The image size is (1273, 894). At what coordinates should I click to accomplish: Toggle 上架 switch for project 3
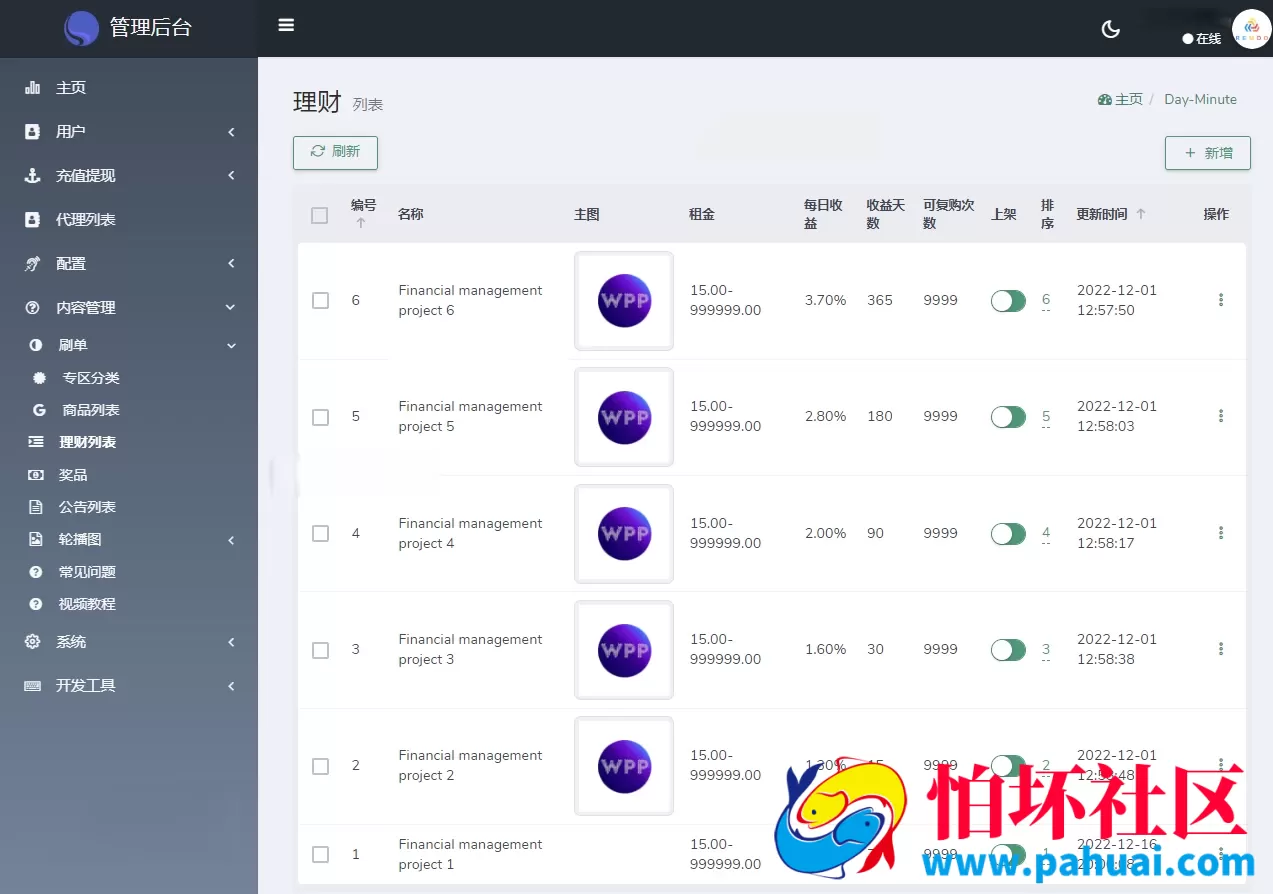click(x=1008, y=650)
